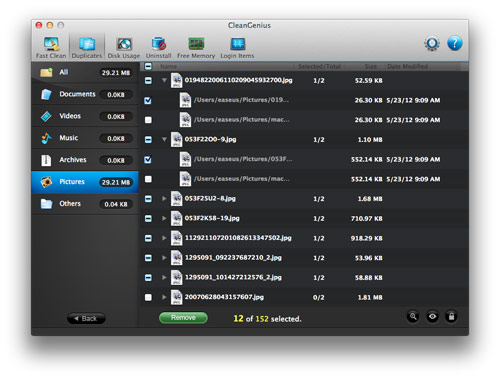Open the settings gear icon
This screenshot has width=500, height=379.
432,43
